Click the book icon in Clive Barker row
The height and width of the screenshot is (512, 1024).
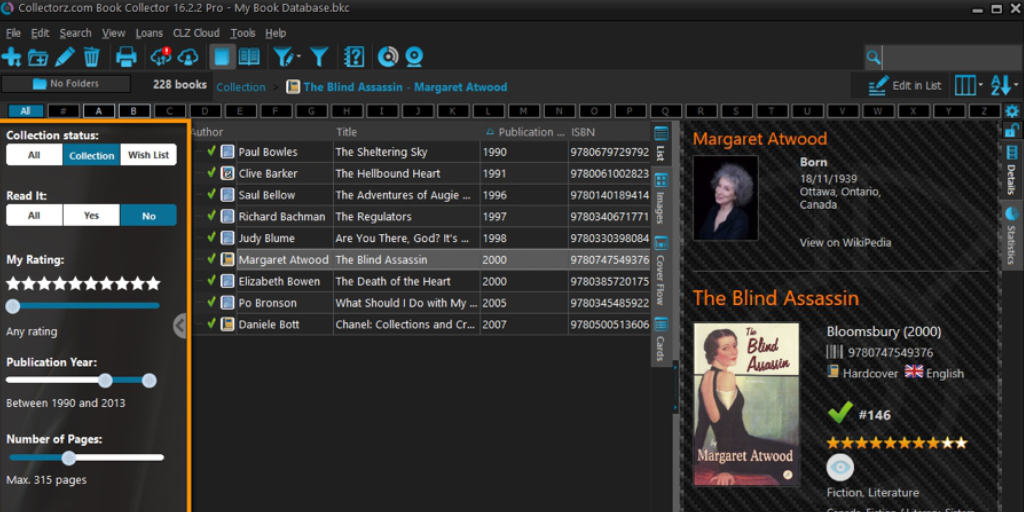[x=227, y=173]
